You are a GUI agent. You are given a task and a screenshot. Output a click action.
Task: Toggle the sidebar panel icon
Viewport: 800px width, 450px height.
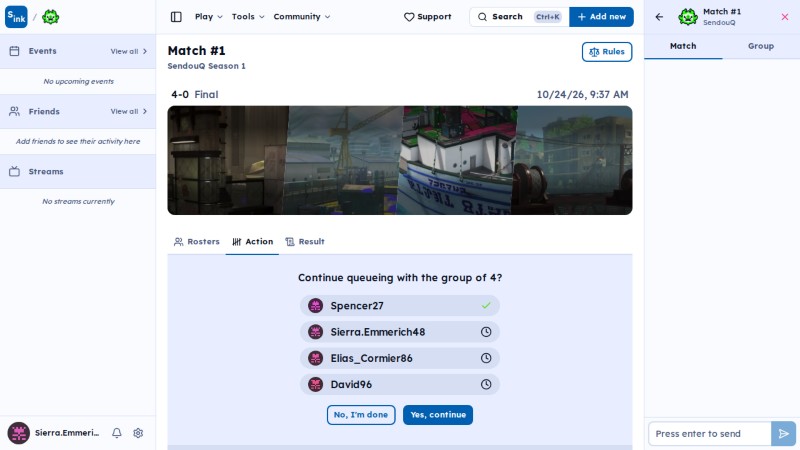pyautogui.click(x=176, y=17)
